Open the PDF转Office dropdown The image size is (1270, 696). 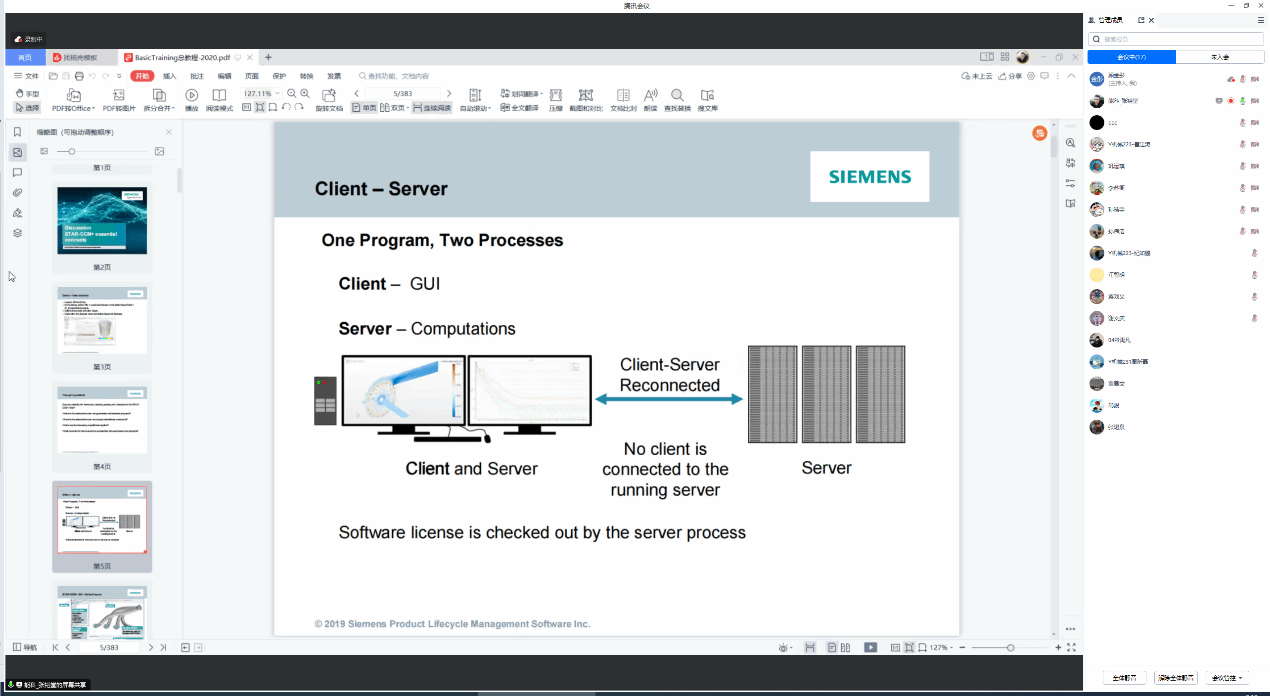pos(73,108)
